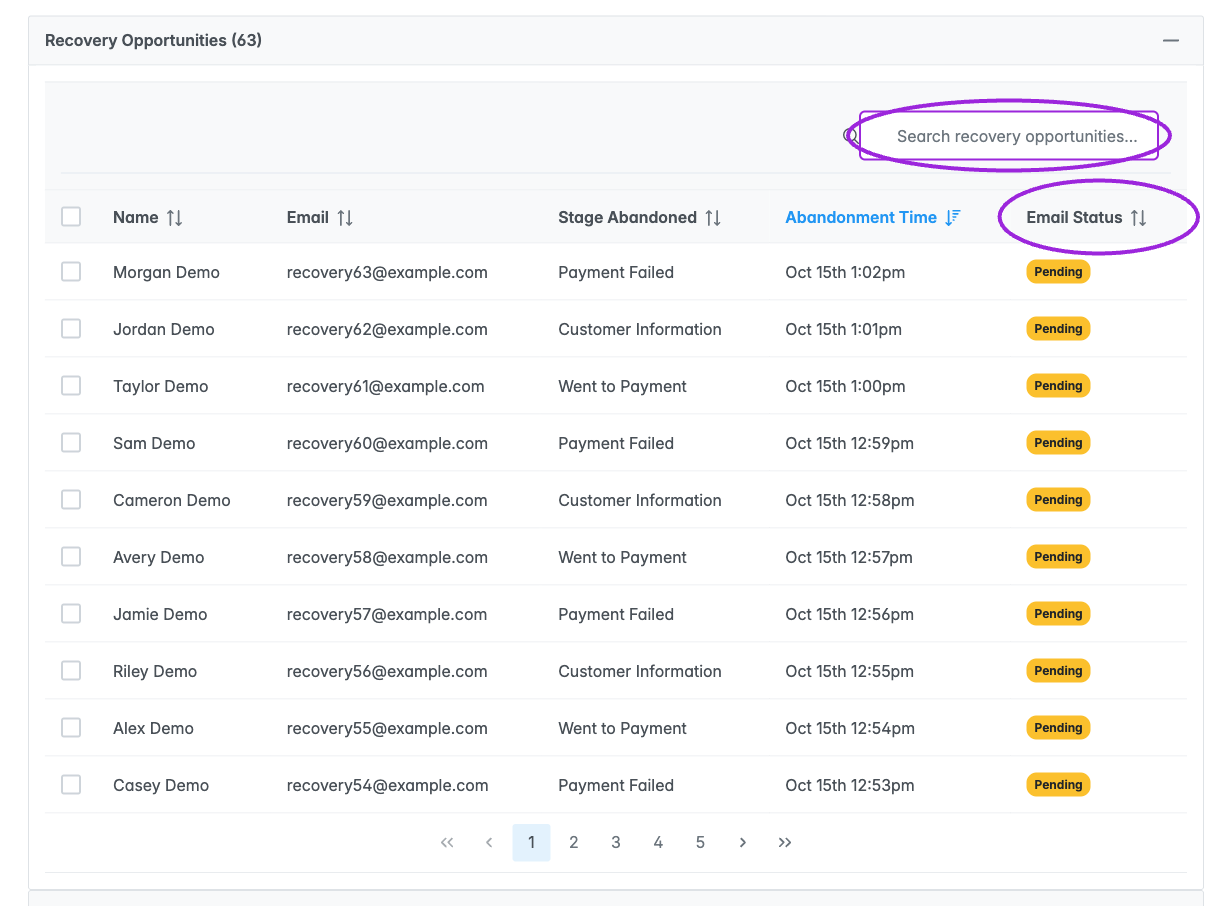Open page 5 of results
The width and height of the screenshot is (1230, 906).
[700, 843]
